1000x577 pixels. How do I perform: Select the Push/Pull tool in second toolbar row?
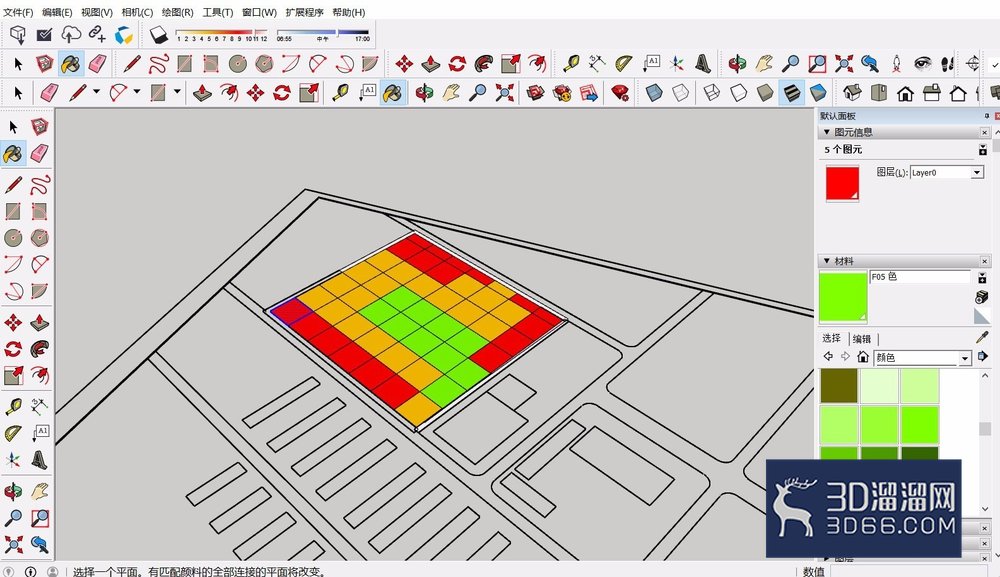click(x=430, y=64)
